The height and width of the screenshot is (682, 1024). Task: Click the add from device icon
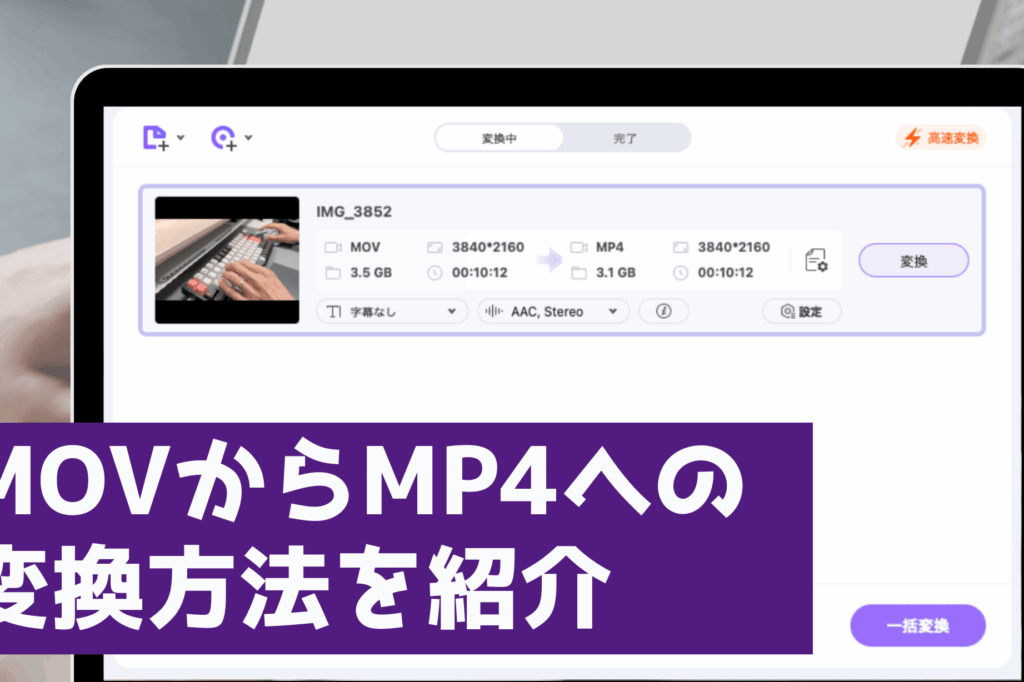222,138
